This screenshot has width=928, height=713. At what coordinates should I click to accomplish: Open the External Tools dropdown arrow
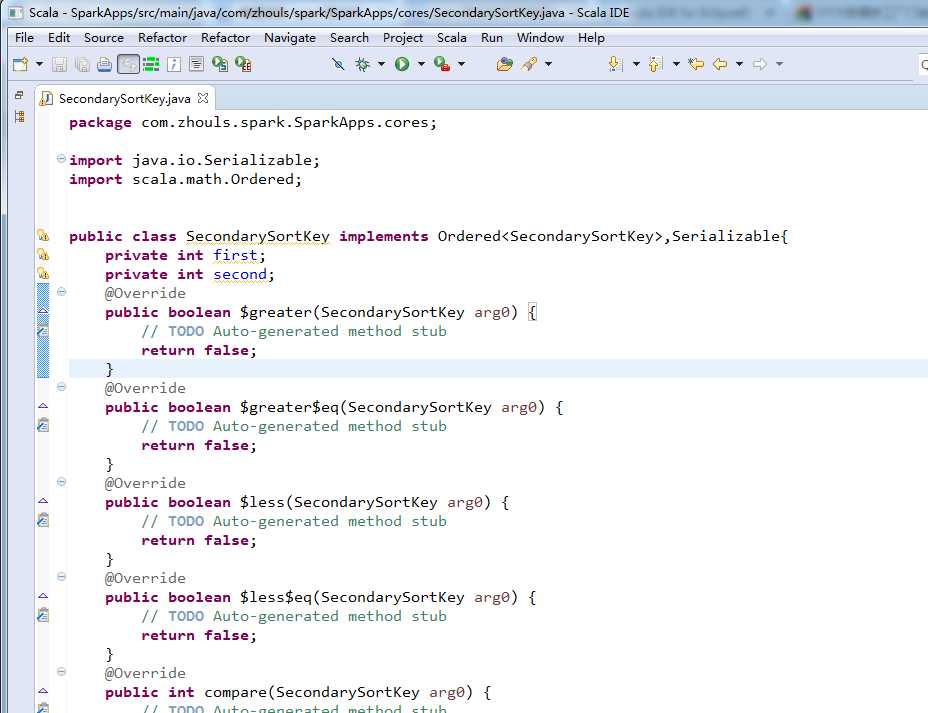(x=462, y=64)
